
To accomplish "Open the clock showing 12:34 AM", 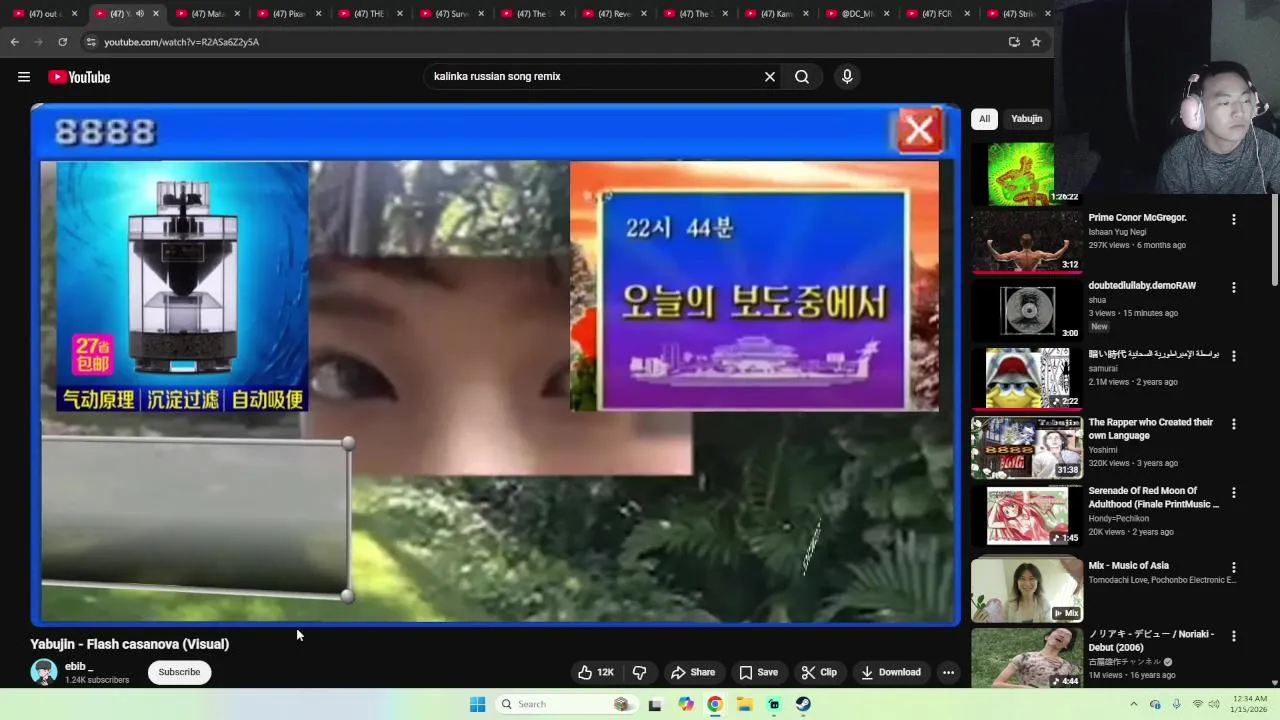I will click(1250, 704).
